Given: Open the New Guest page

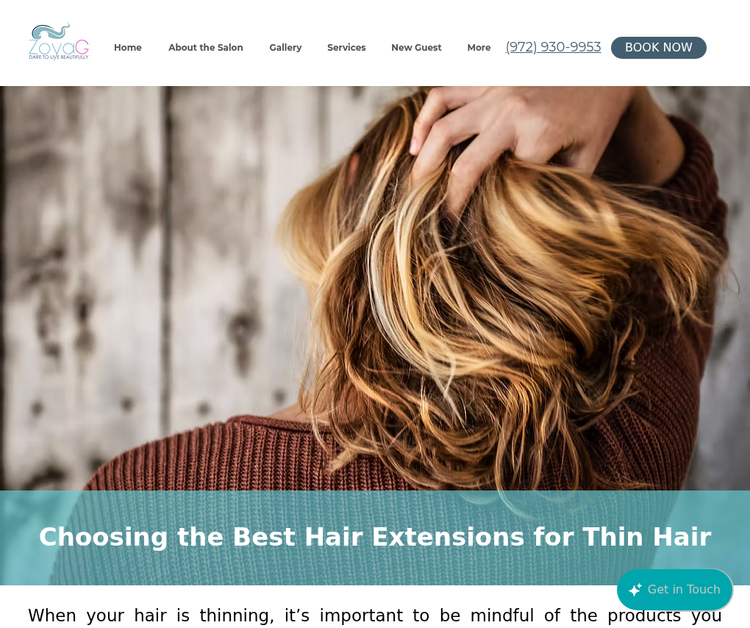Looking at the screenshot, I should pyautogui.click(x=416, y=47).
